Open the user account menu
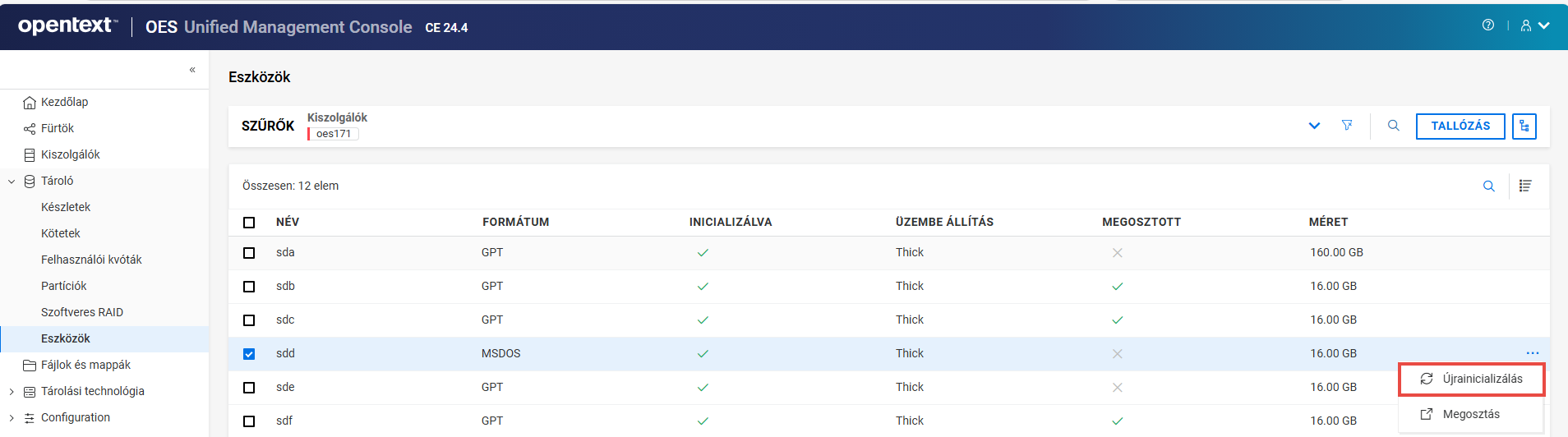Viewport: 1568px width, 437px height. [x=1533, y=25]
